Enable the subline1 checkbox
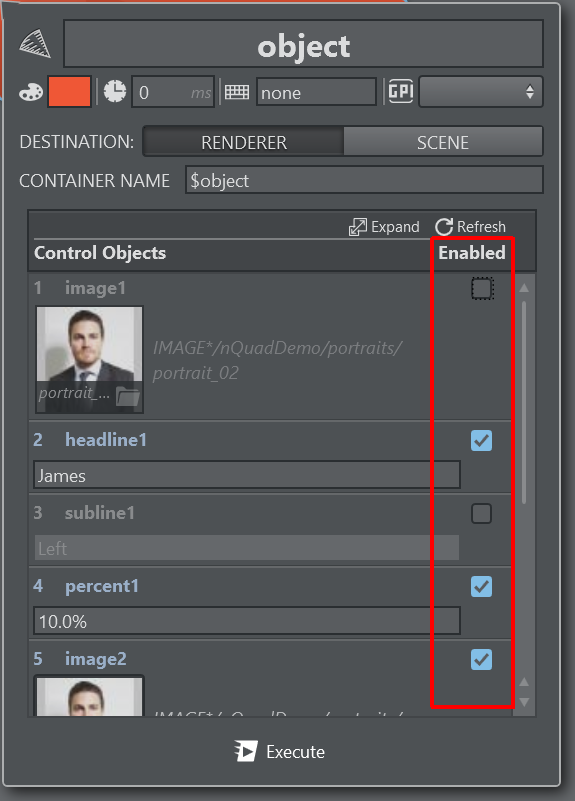The height and width of the screenshot is (801, 575). click(x=482, y=513)
